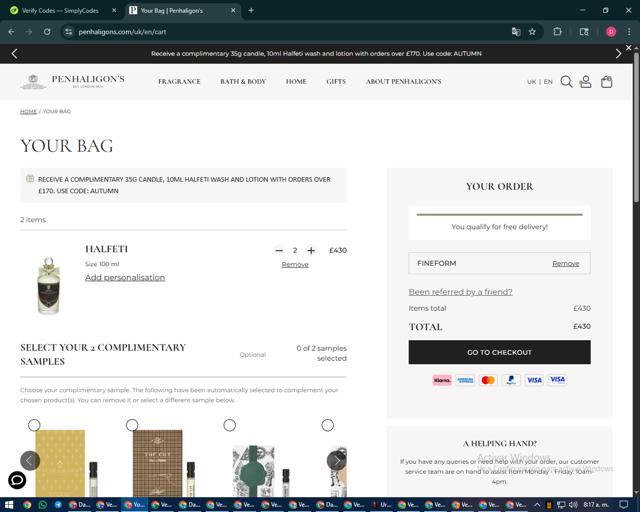Viewport: 640px width, 512px height.
Task: Open About Penhaligon's menu
Action: (x=404, y=82)
